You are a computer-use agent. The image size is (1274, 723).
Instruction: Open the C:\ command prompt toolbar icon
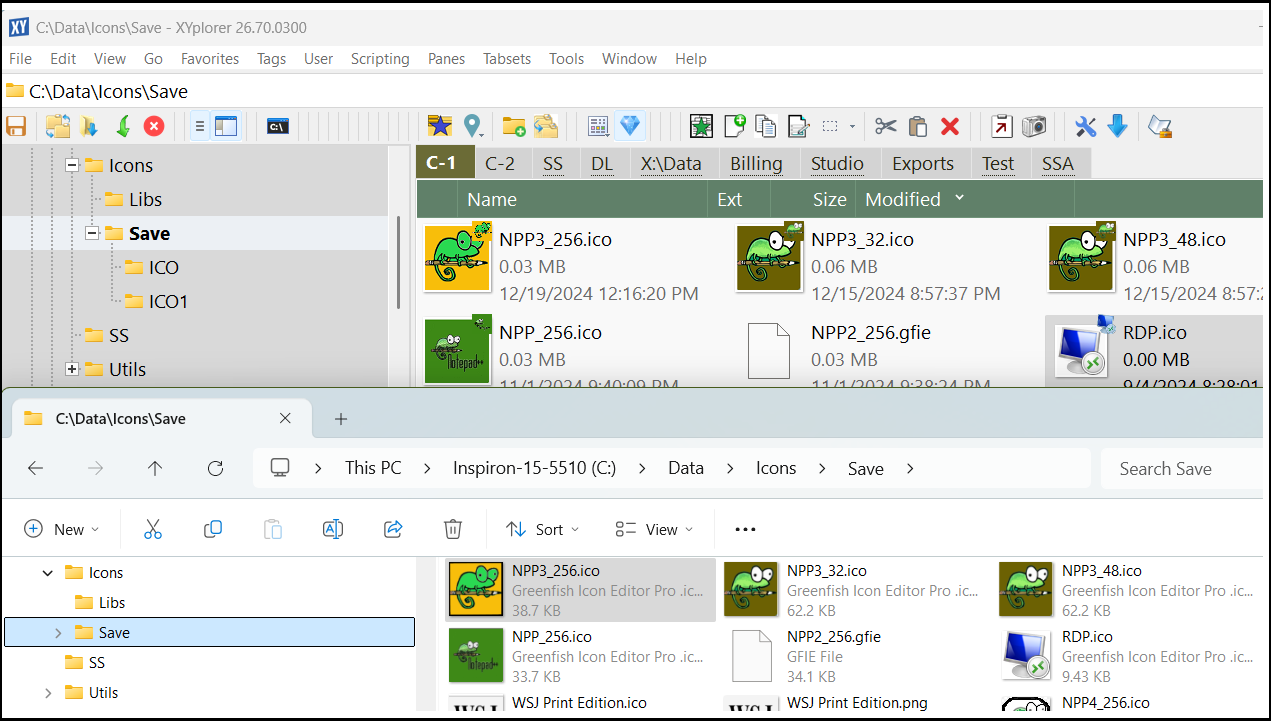(278, 126)
